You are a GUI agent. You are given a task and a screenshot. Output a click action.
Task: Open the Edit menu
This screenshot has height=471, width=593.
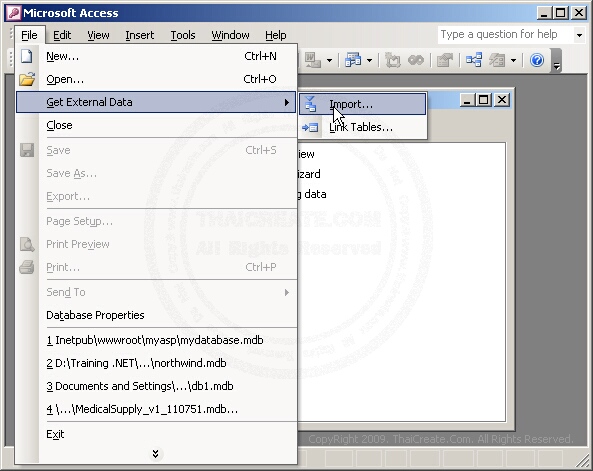click(62, 35)
